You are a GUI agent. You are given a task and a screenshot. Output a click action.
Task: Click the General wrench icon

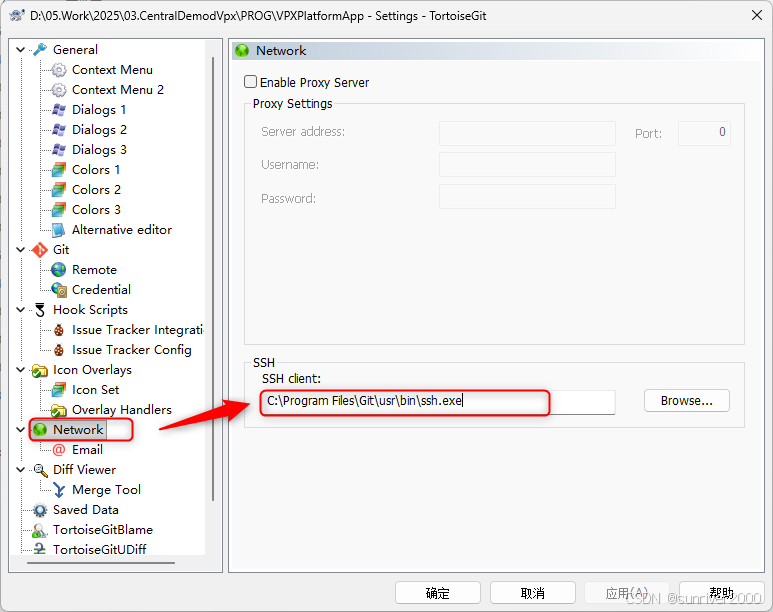pyautogui.click(x=40, y=49)
